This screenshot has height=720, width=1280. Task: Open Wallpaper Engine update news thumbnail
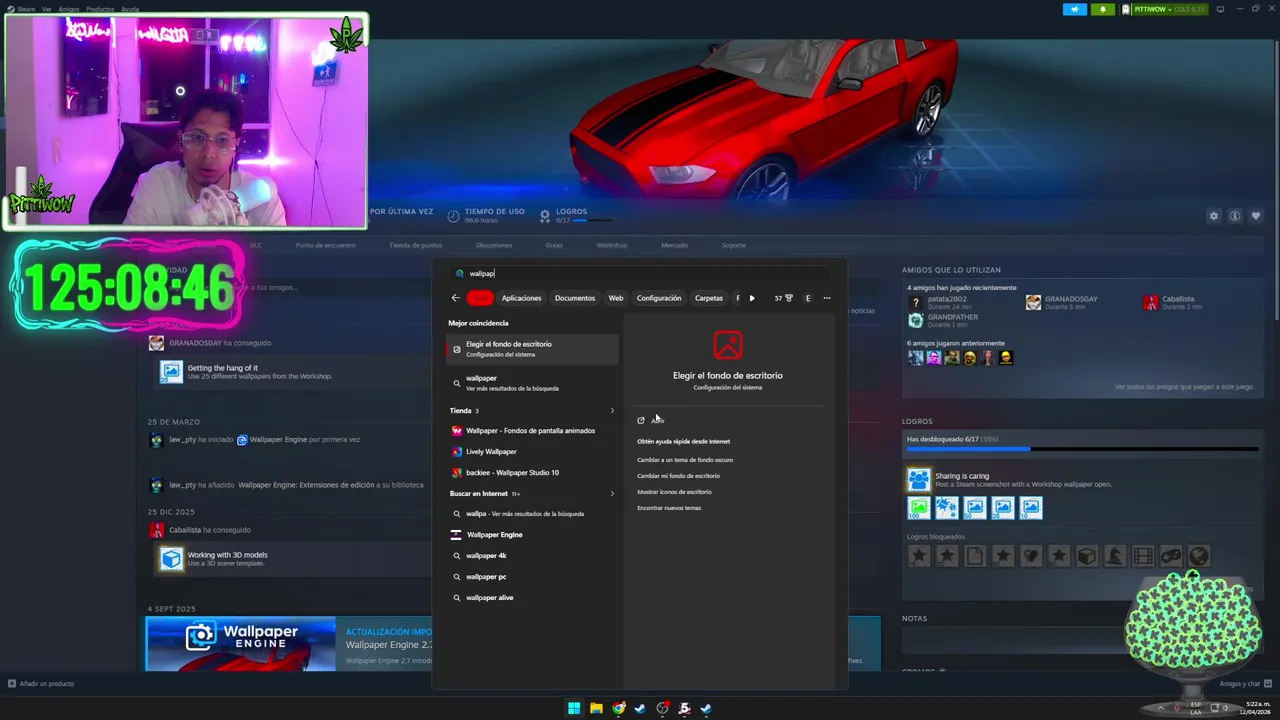[x=240, y=644]
